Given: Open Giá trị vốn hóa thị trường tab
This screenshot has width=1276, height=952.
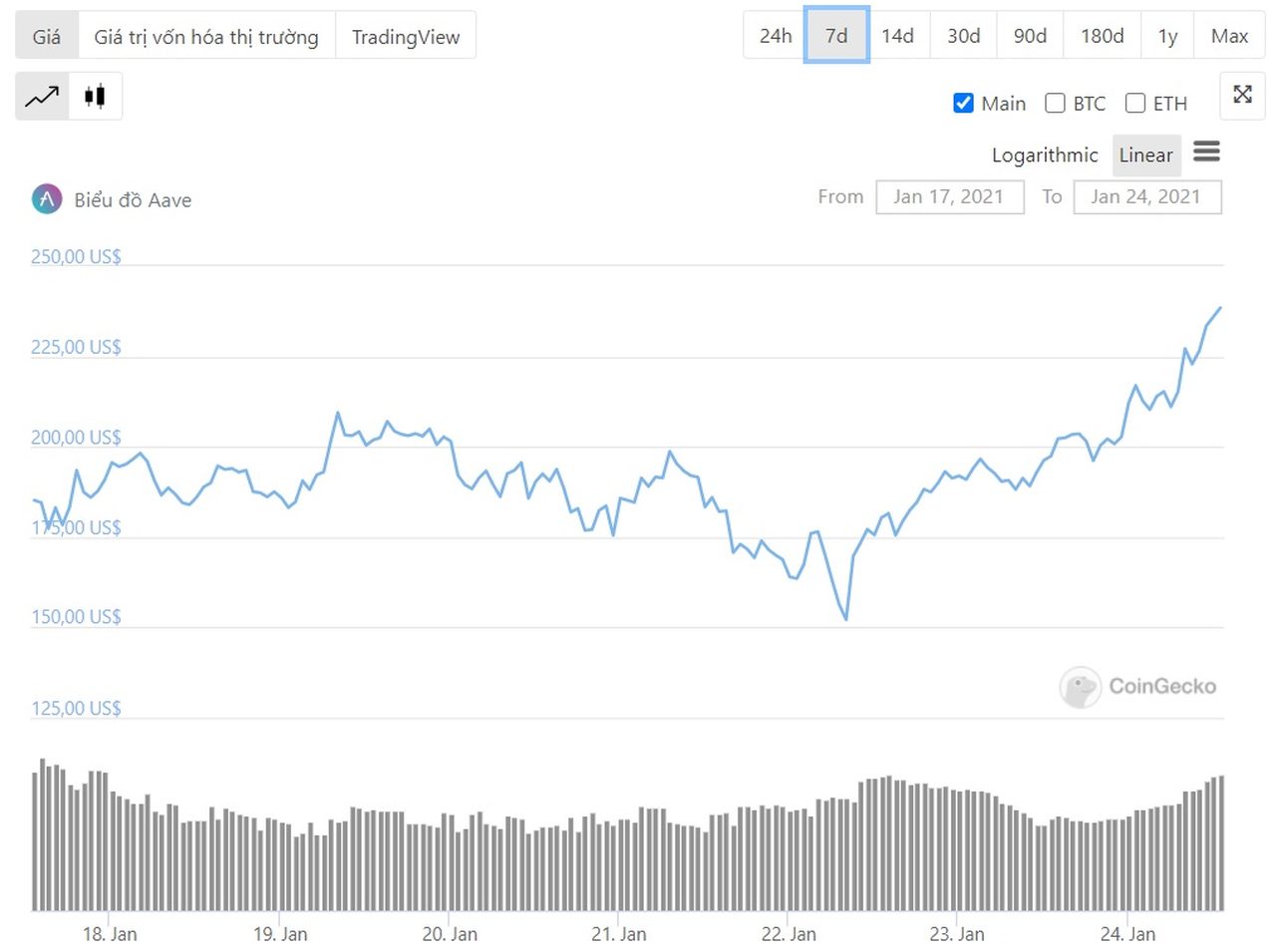Looking at the screenshot, I should pos(206,36).
